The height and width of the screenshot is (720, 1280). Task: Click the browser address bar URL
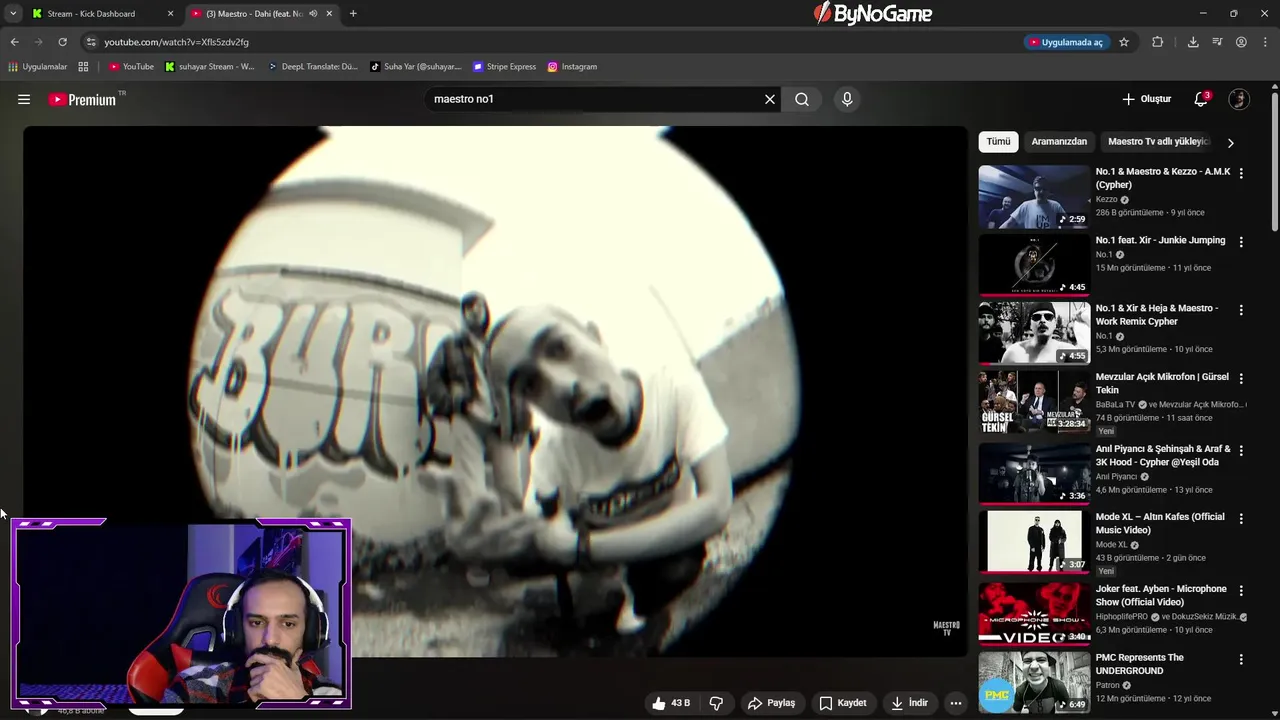[x=176, y=42]
